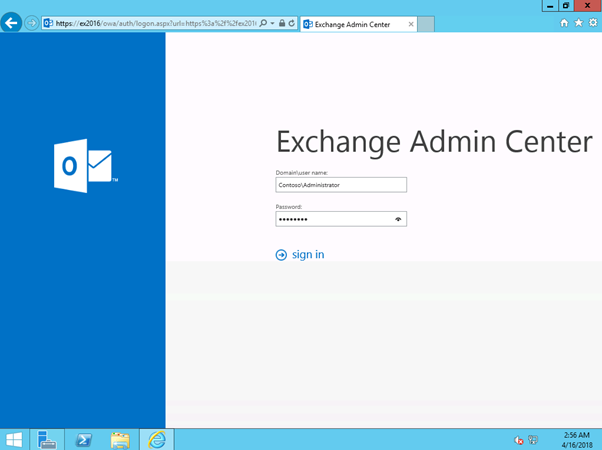Close the Exchange Admin Center tab
Viewport: 602px width, 450px height.
(411, 24)
